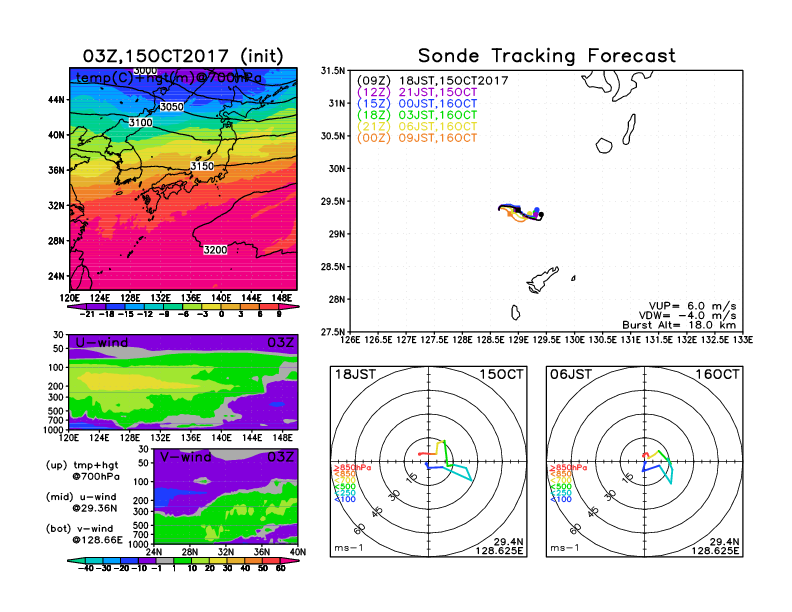Image resolution: width=792 pixels, height=612 pixels.
Task: Click the '03Z,15OCT2017 (init)' title
Action: pyautogui.click(x=183, y=56)
